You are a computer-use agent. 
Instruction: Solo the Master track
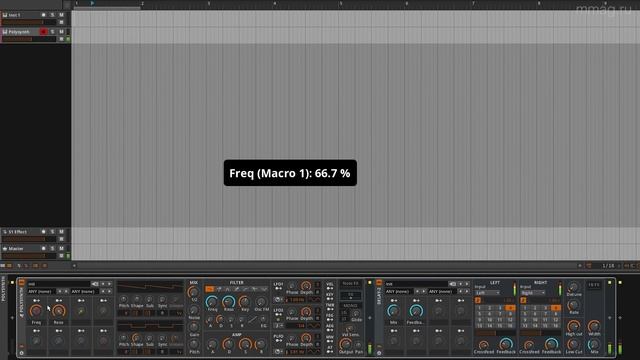pos(52,248)
